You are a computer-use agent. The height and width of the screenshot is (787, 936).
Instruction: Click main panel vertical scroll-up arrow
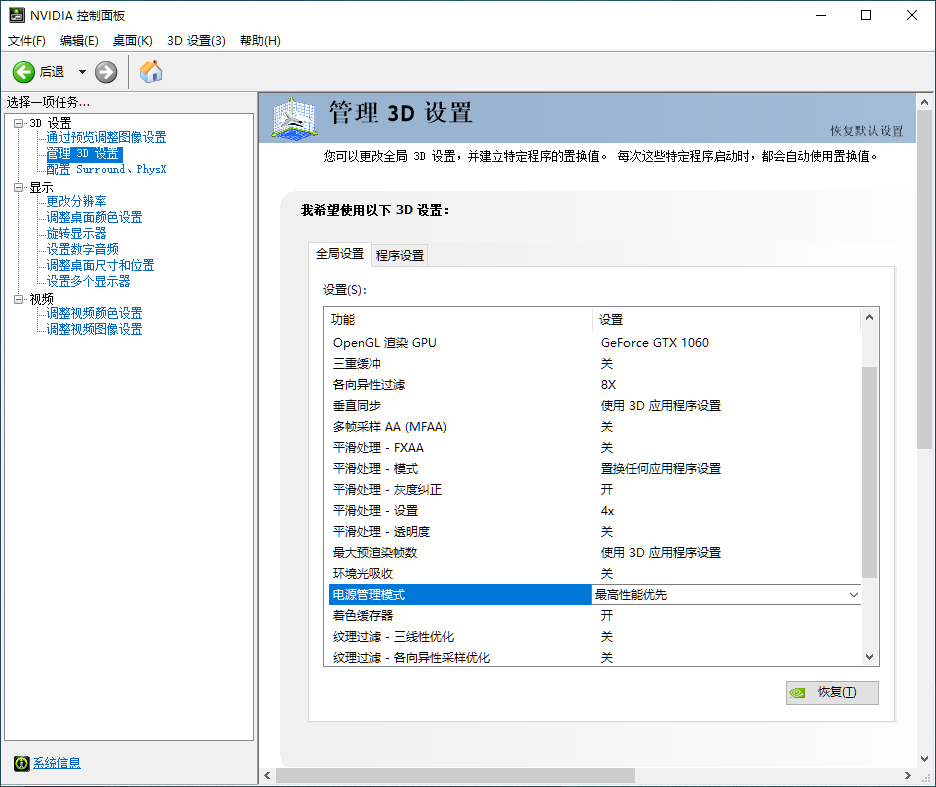pyautogui.click(x=925, y=103)
